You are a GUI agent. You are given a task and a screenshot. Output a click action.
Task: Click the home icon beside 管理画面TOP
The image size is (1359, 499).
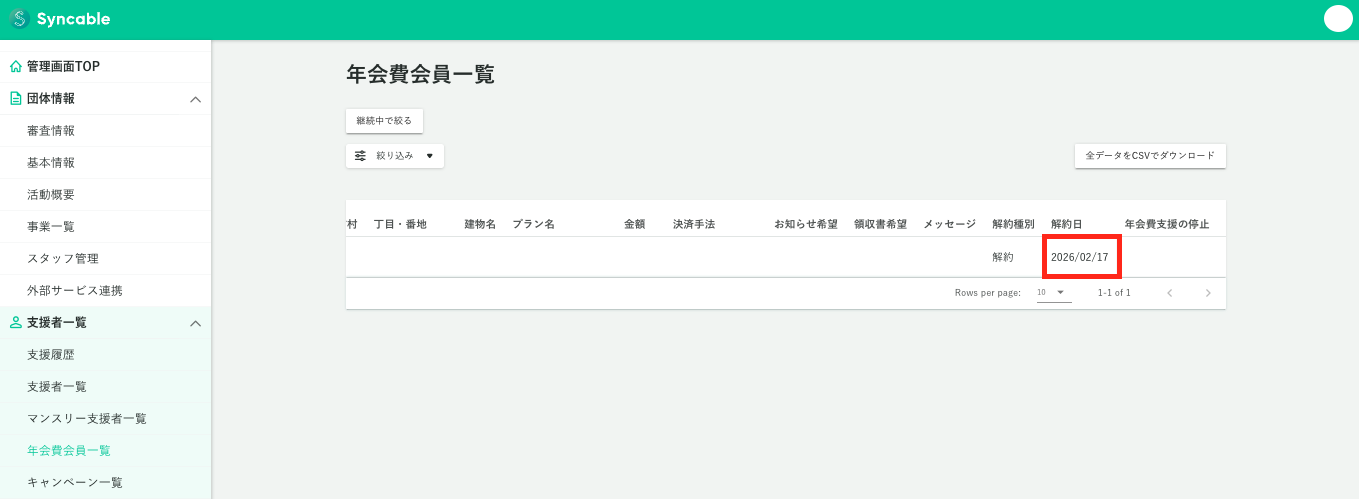tap(15, 67)
